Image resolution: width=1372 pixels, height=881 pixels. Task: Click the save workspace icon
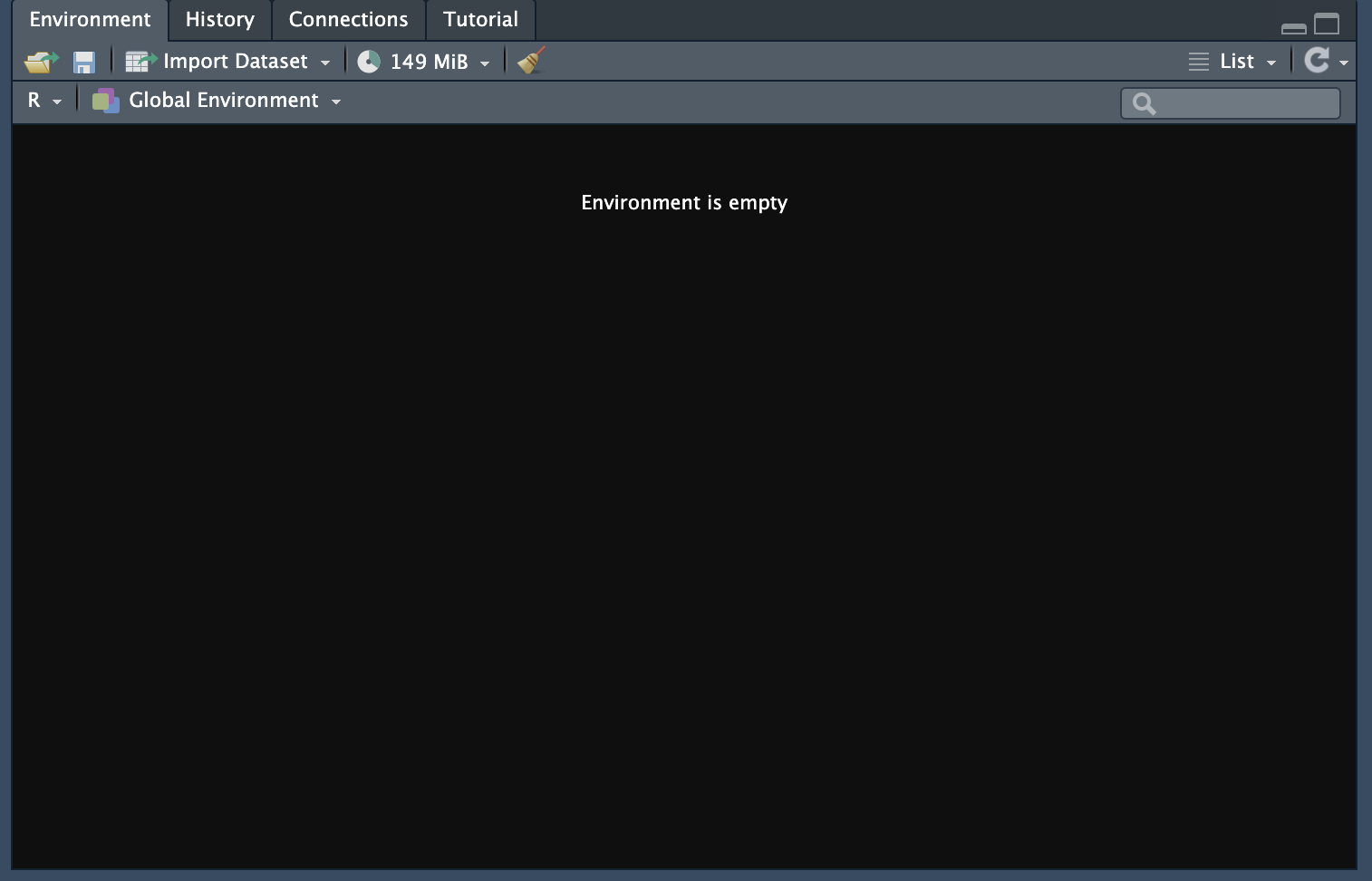tap(83, 61)
